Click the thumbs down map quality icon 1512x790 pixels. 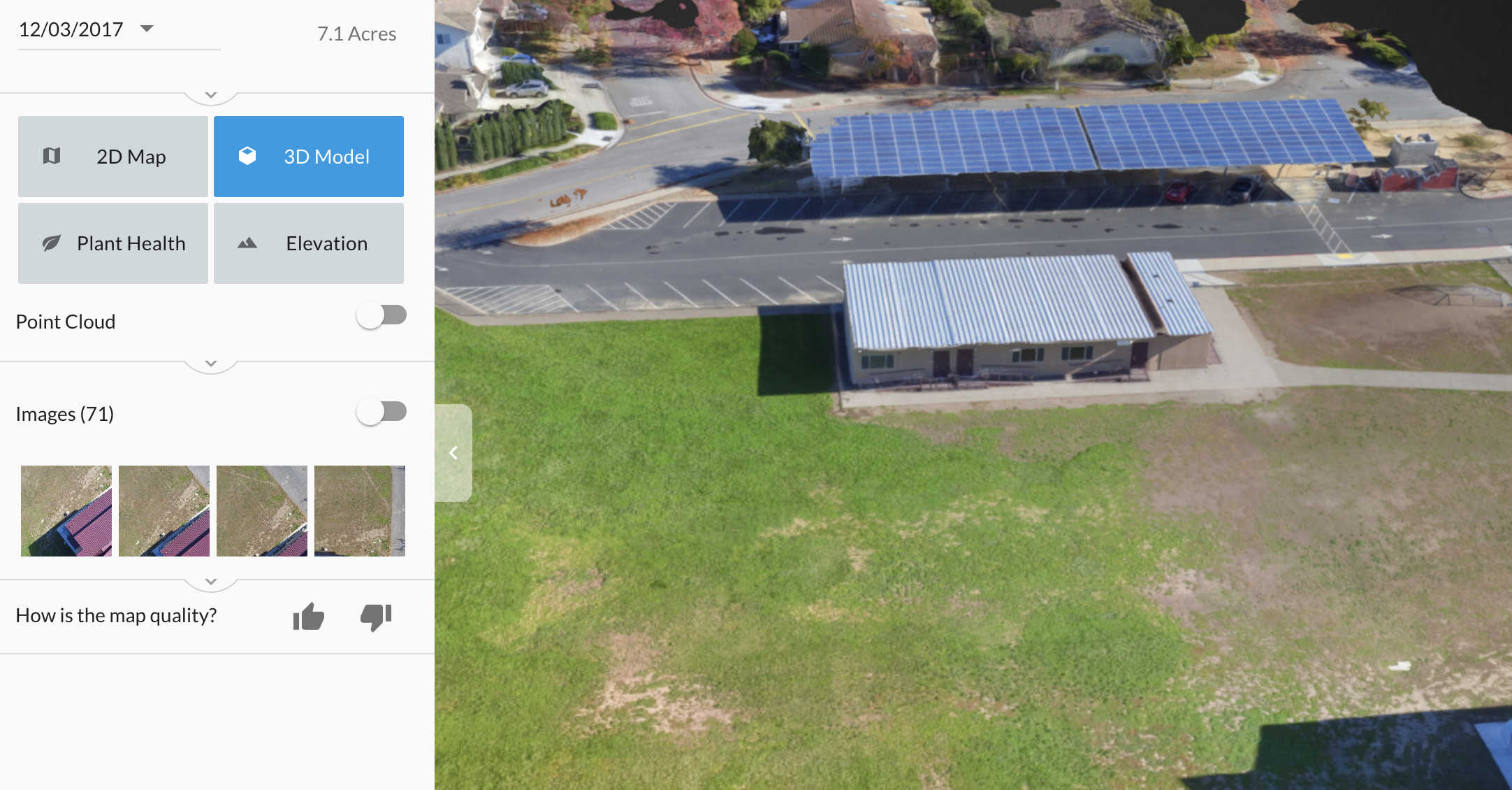click(x=376, y=617)
